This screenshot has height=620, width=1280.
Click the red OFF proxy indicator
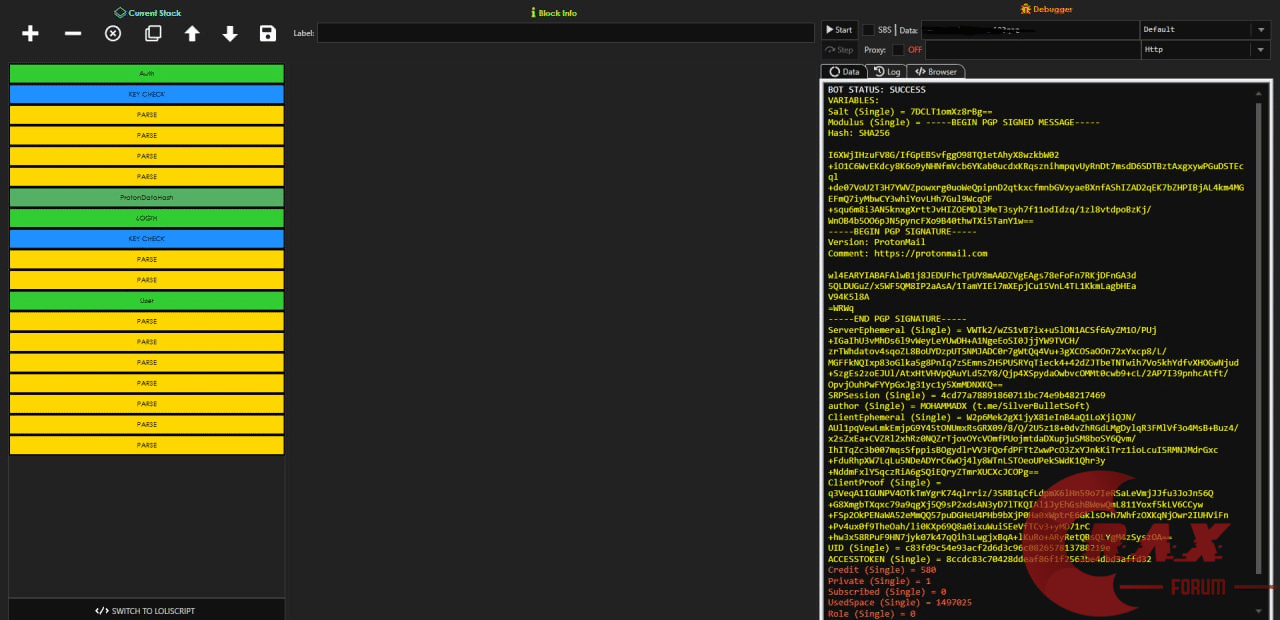(915, 50)
